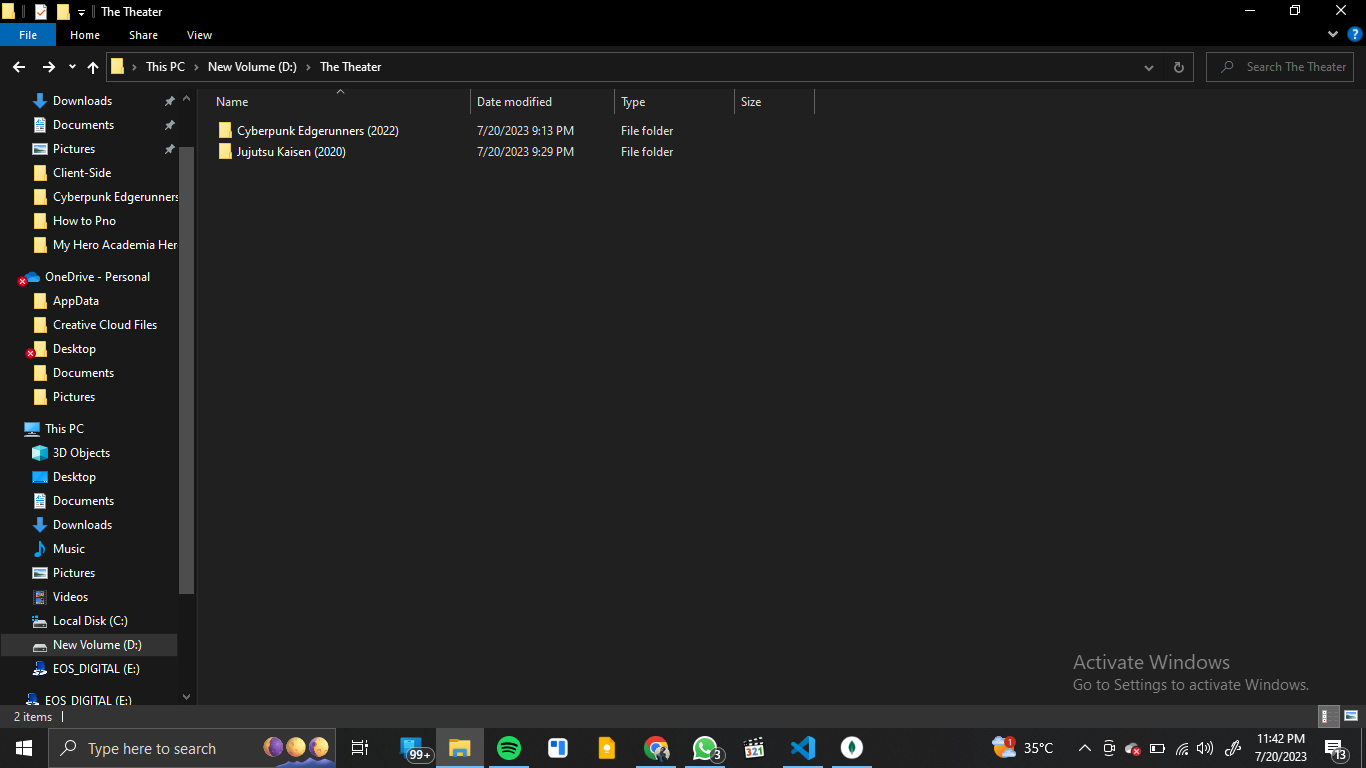
Task: Switch to Details view layout
Action: click(1328, 716)
